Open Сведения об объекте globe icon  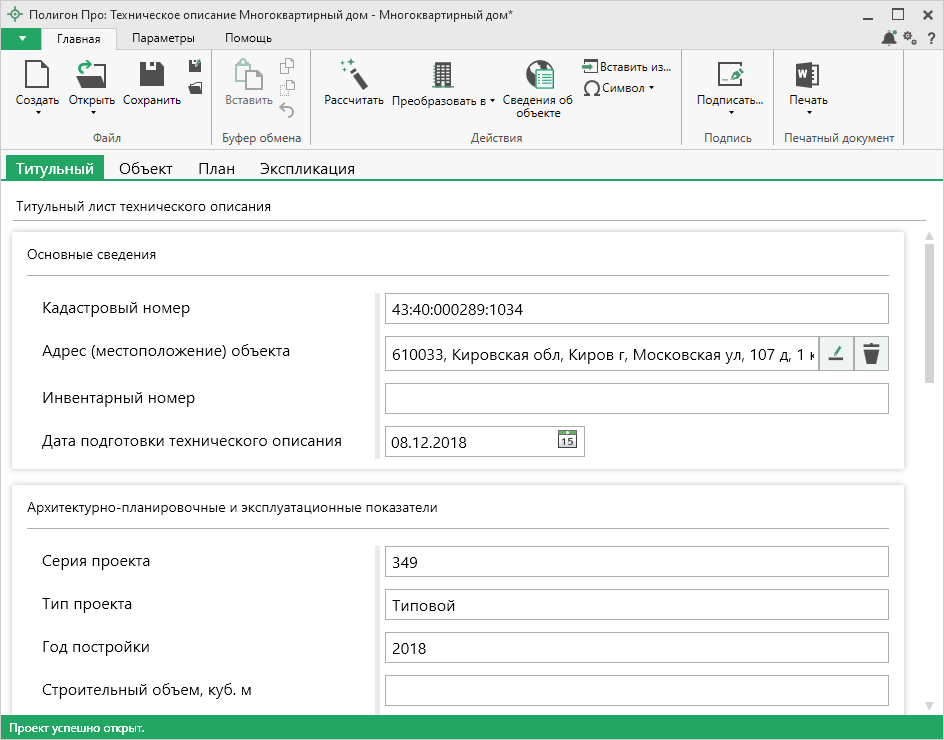[538, 76]
